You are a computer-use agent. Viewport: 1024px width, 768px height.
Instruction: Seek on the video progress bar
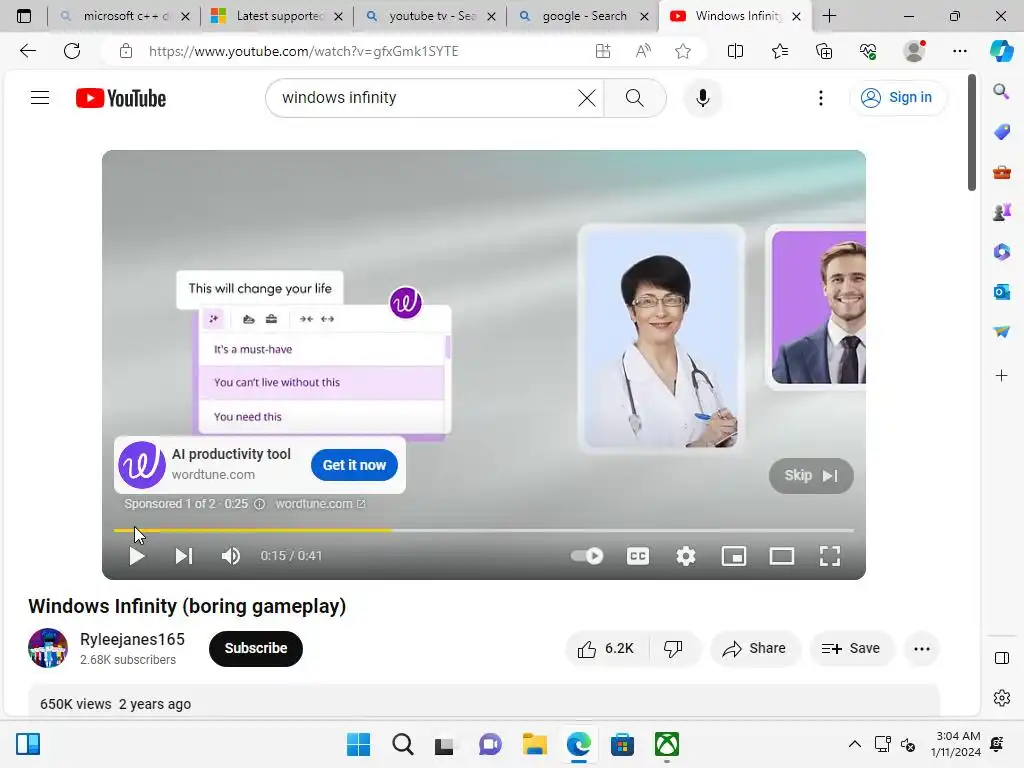(484, 530)
